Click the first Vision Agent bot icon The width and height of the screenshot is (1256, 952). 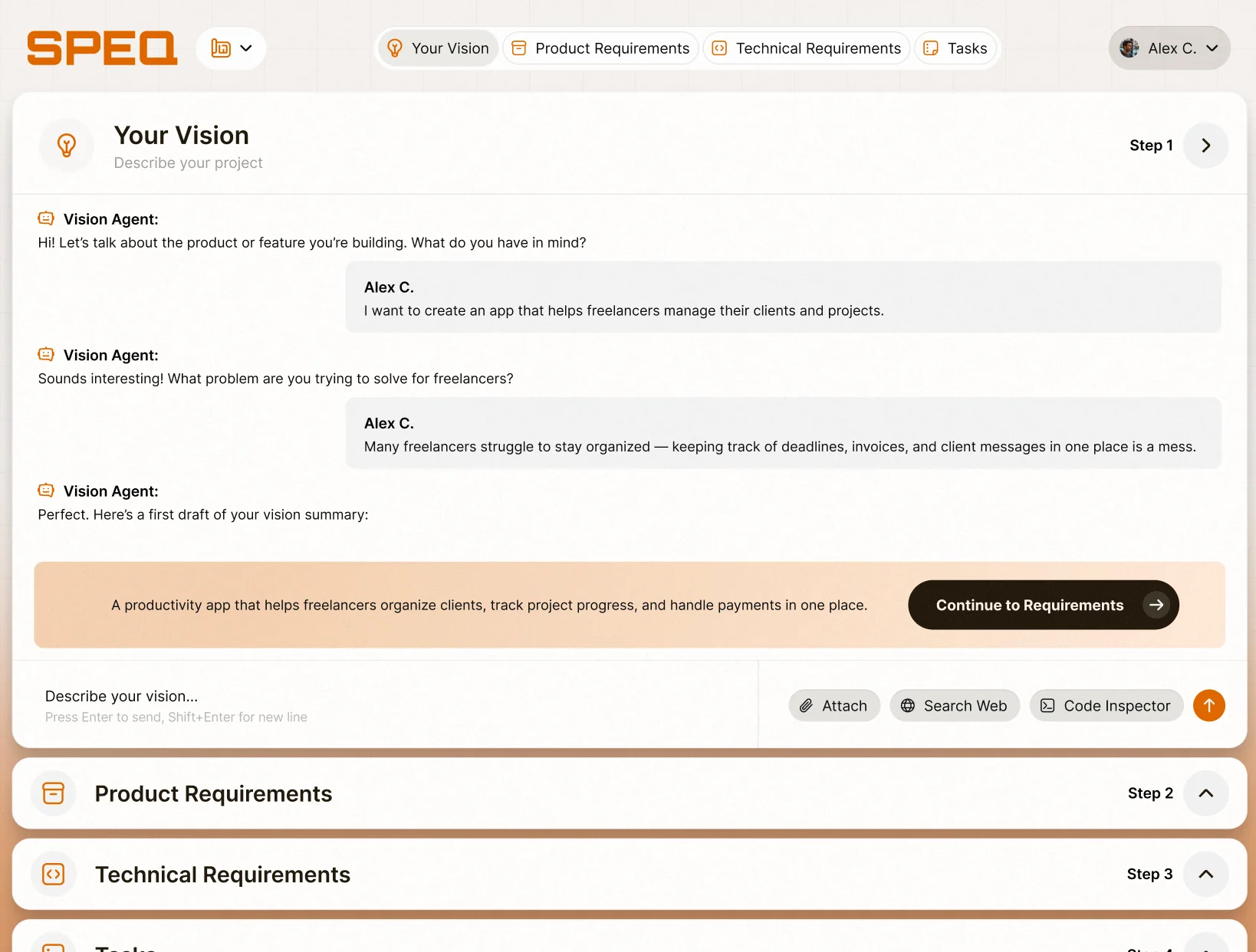tap(46, 218)
